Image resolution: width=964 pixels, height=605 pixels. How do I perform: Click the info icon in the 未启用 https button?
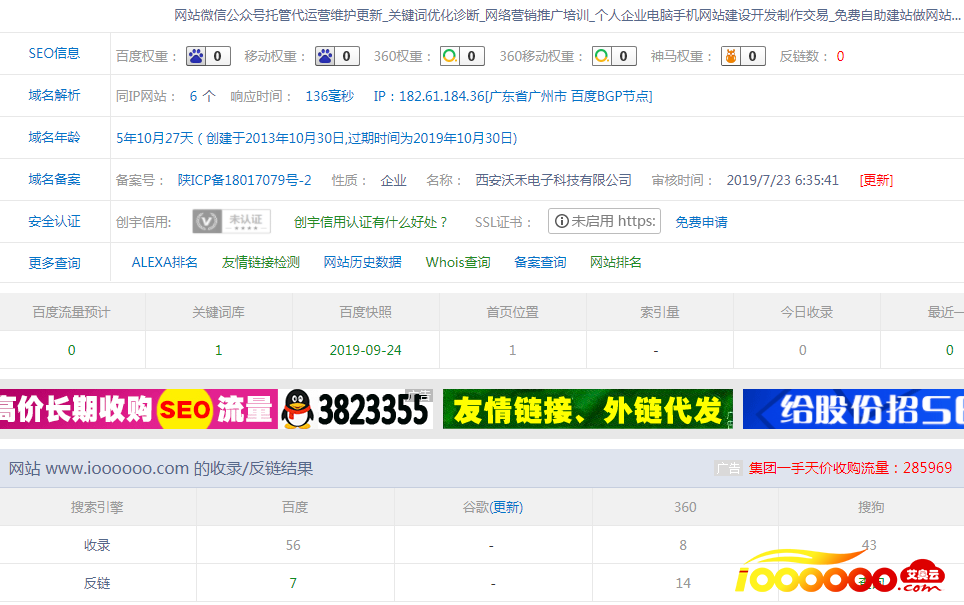[561, 221]
